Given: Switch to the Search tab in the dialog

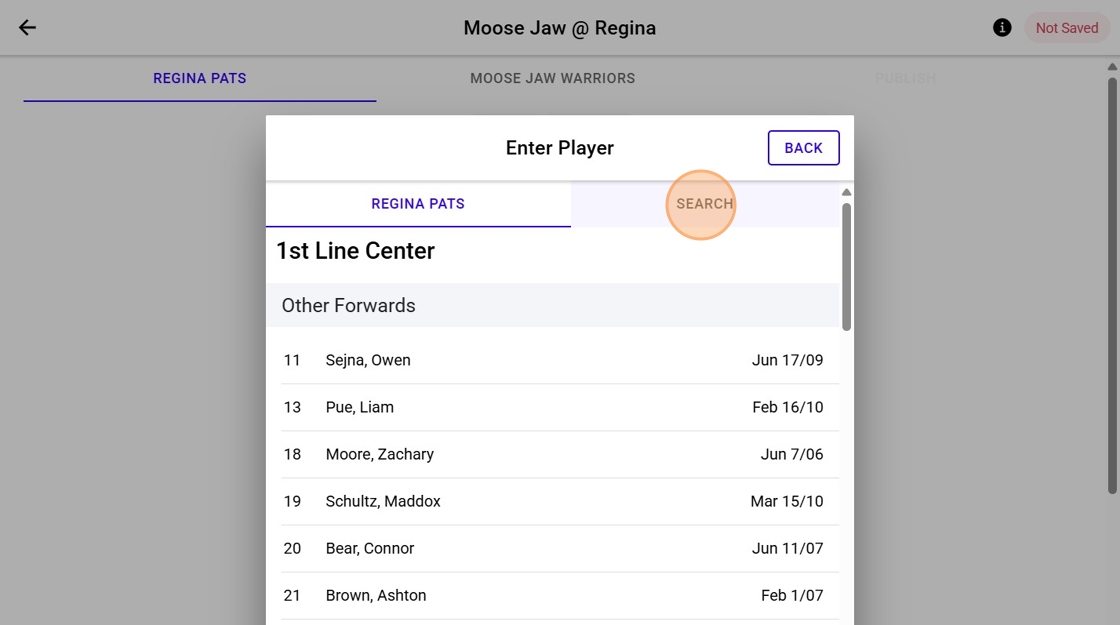Looking at the screenshot, I should tap(704, 204).
